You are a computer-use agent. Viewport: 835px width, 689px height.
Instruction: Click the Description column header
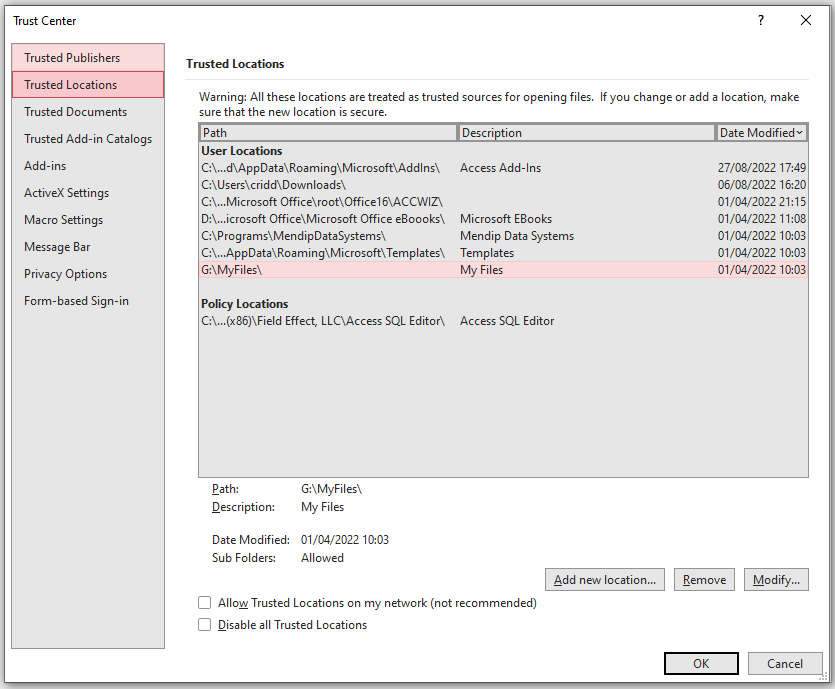point(586,133)
